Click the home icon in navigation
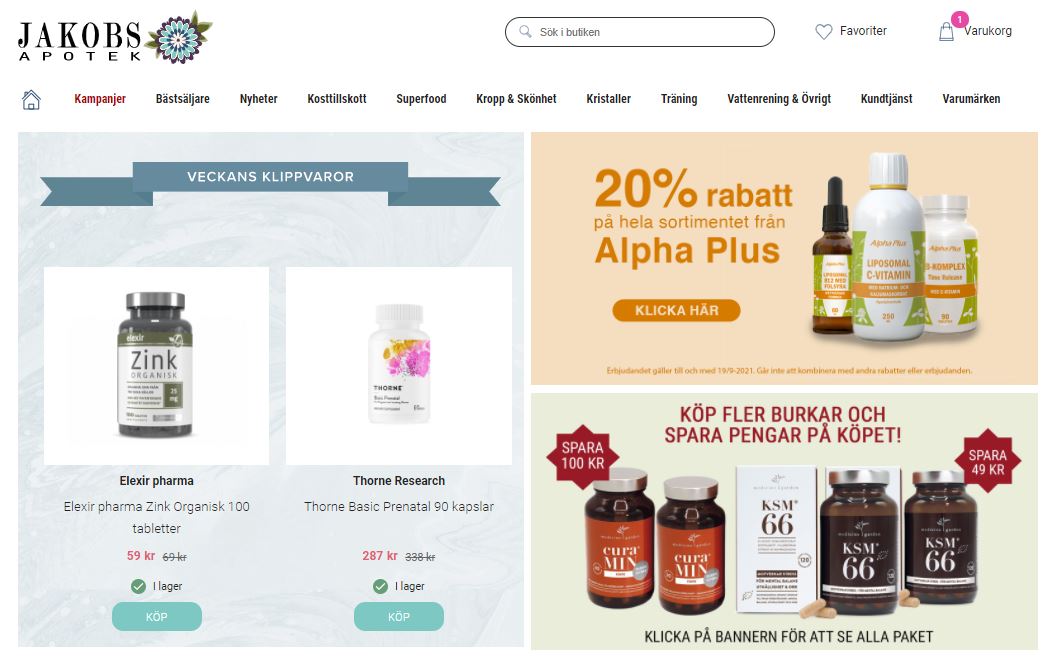This screenshot has height=662, width=1056. tap(31, 100)
